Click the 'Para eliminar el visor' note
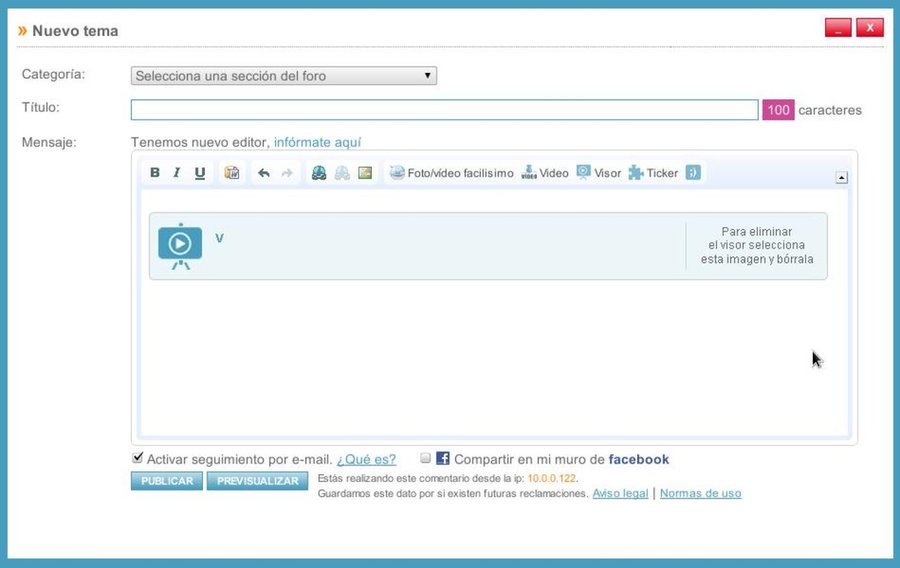Viewport: 900px width, 568px height. pyautogui.click(x=757, y=246)
